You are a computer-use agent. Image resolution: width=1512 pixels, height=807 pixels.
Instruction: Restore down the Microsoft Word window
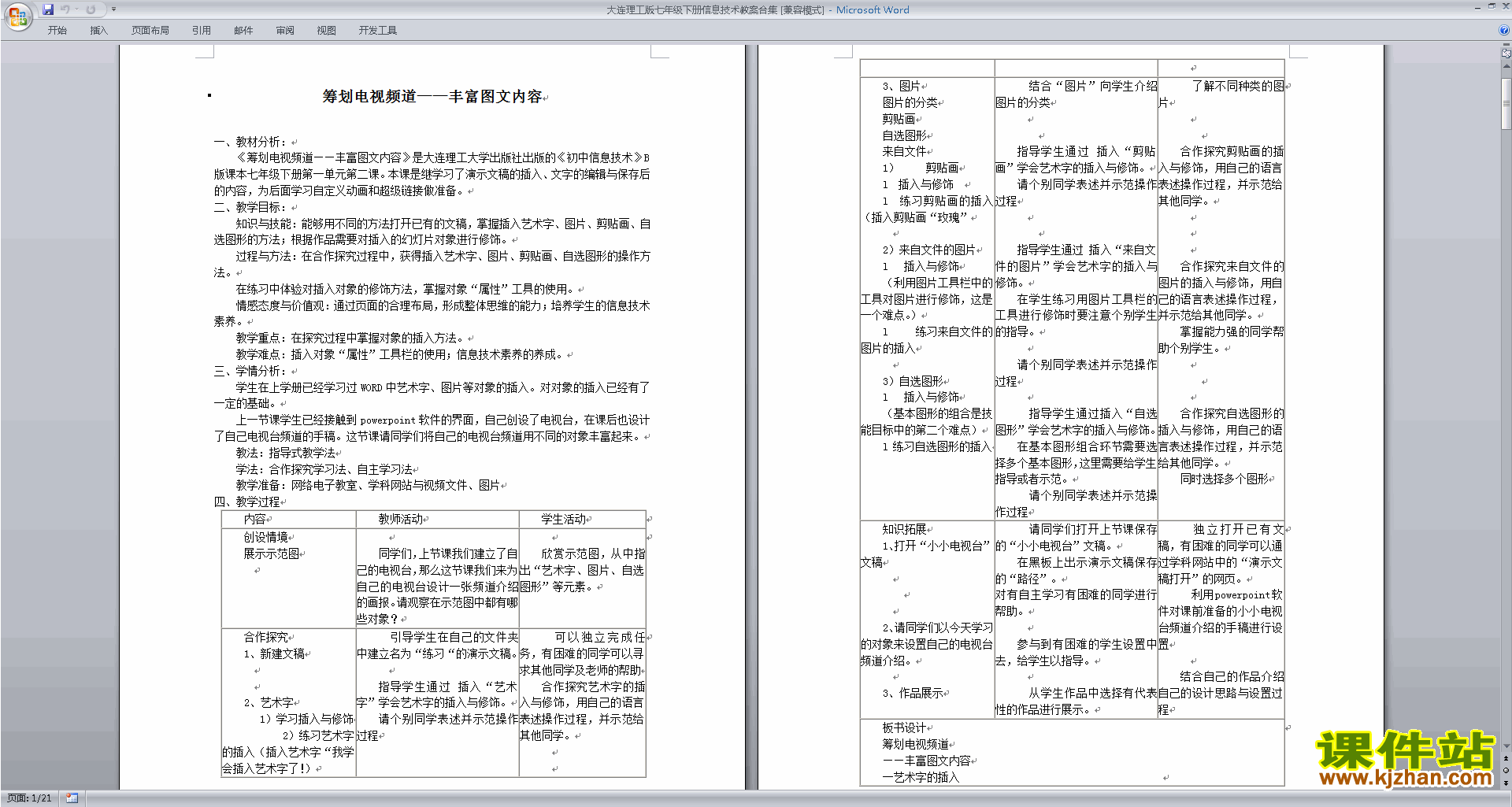(x=1492, y=6)
